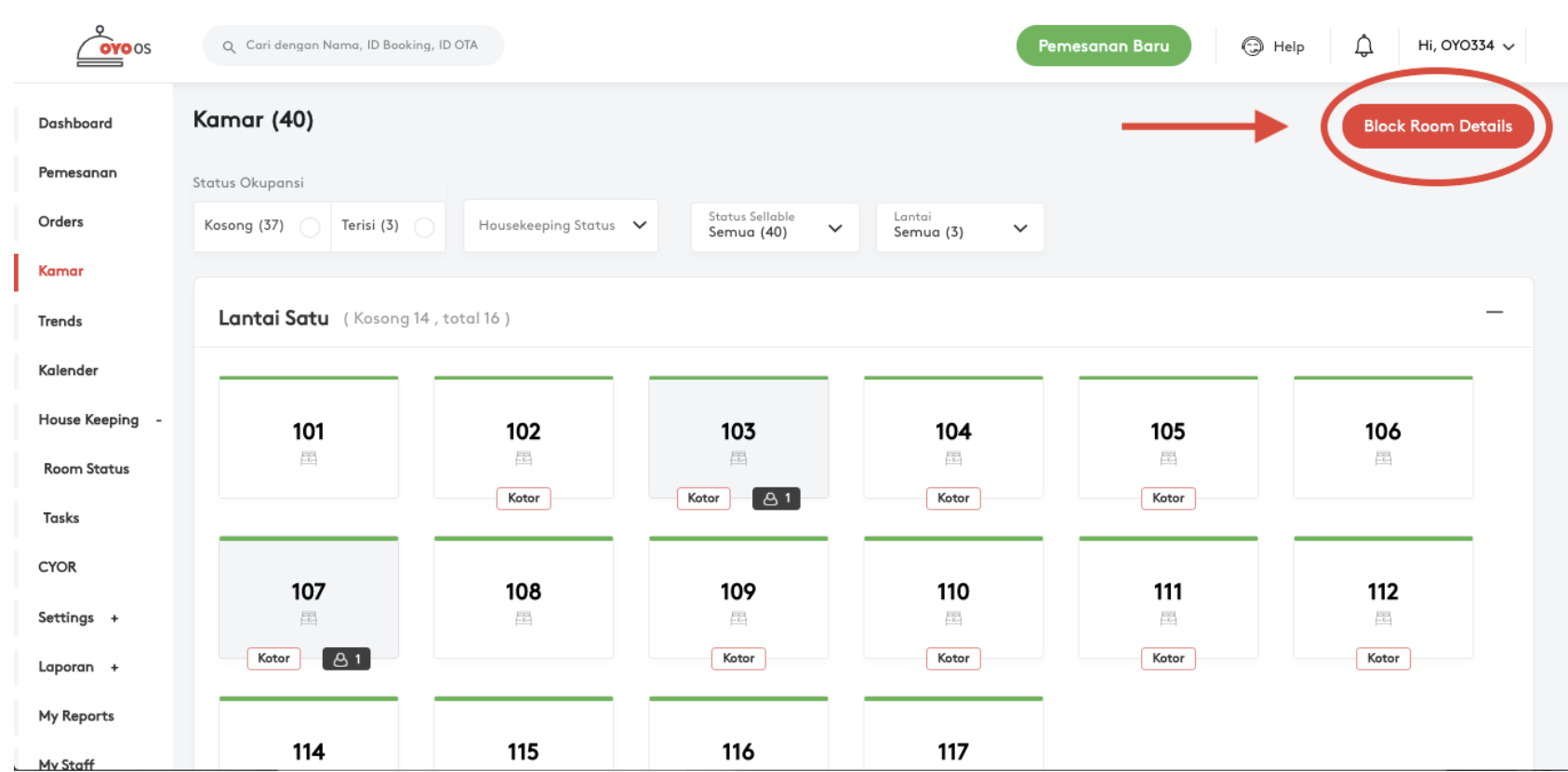
Task: Collapse the Lantai Satu section
Action: point(1495,313)
